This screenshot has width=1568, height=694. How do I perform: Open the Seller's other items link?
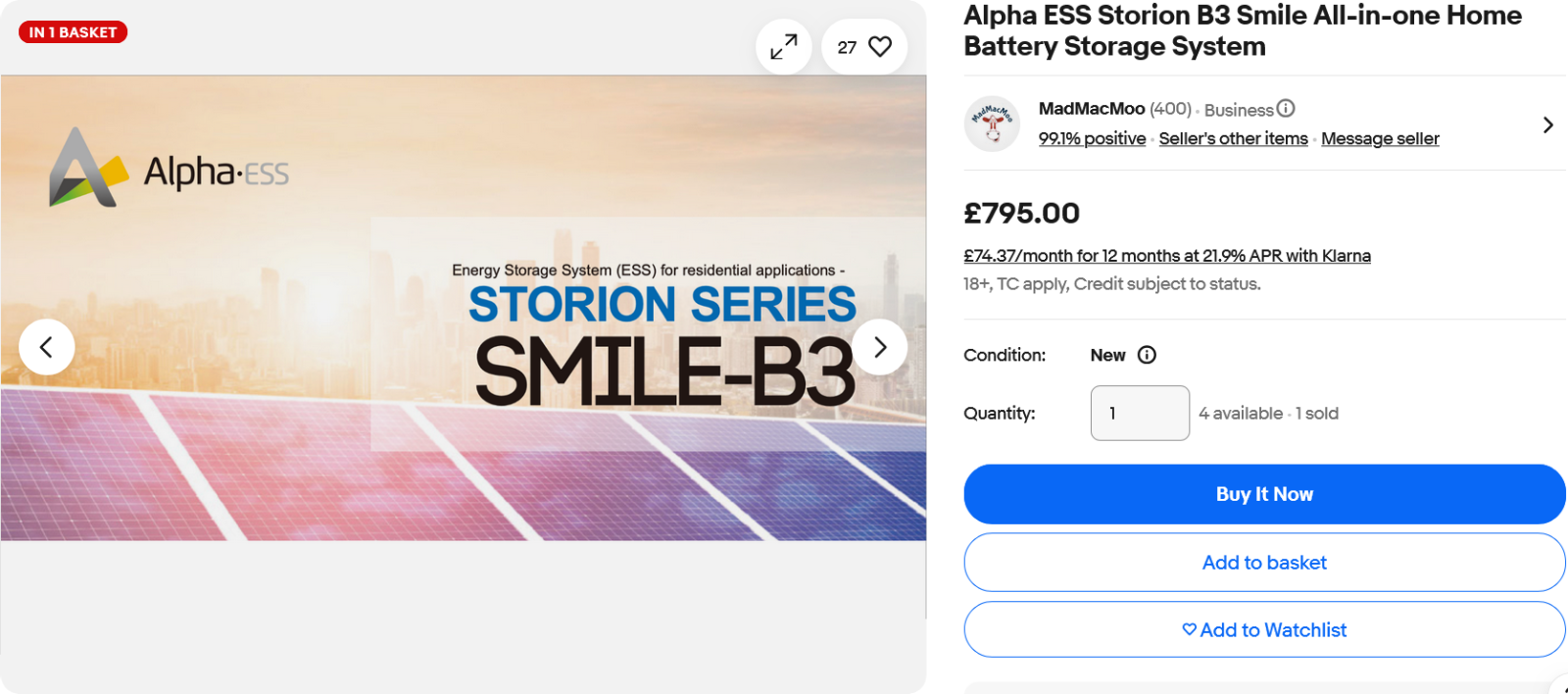(1233, 139)
